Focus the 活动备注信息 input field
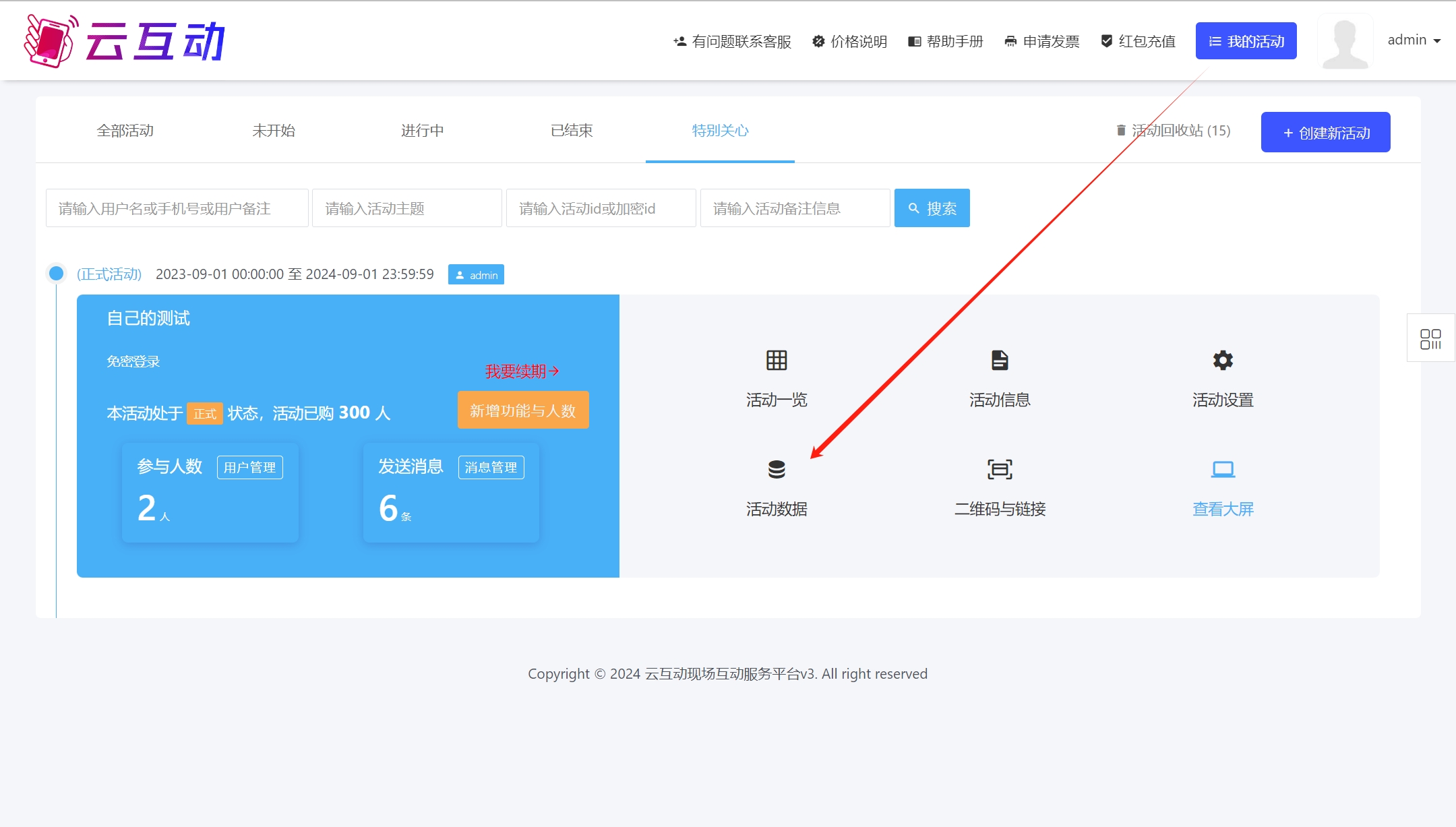 795,208
